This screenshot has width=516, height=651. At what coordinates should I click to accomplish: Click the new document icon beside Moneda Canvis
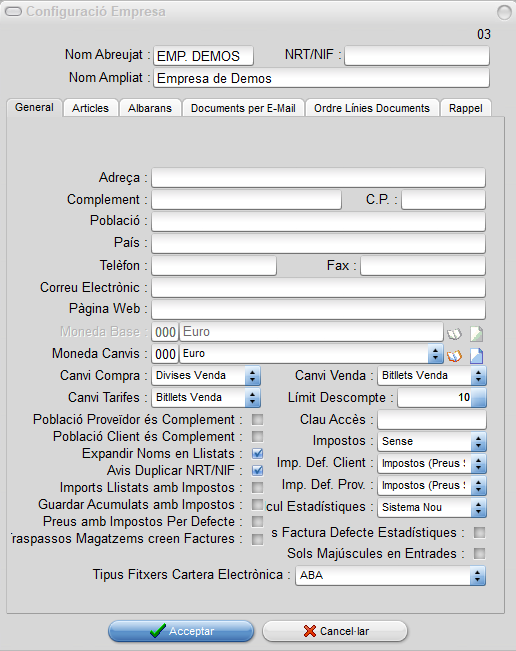pos(477,356)
